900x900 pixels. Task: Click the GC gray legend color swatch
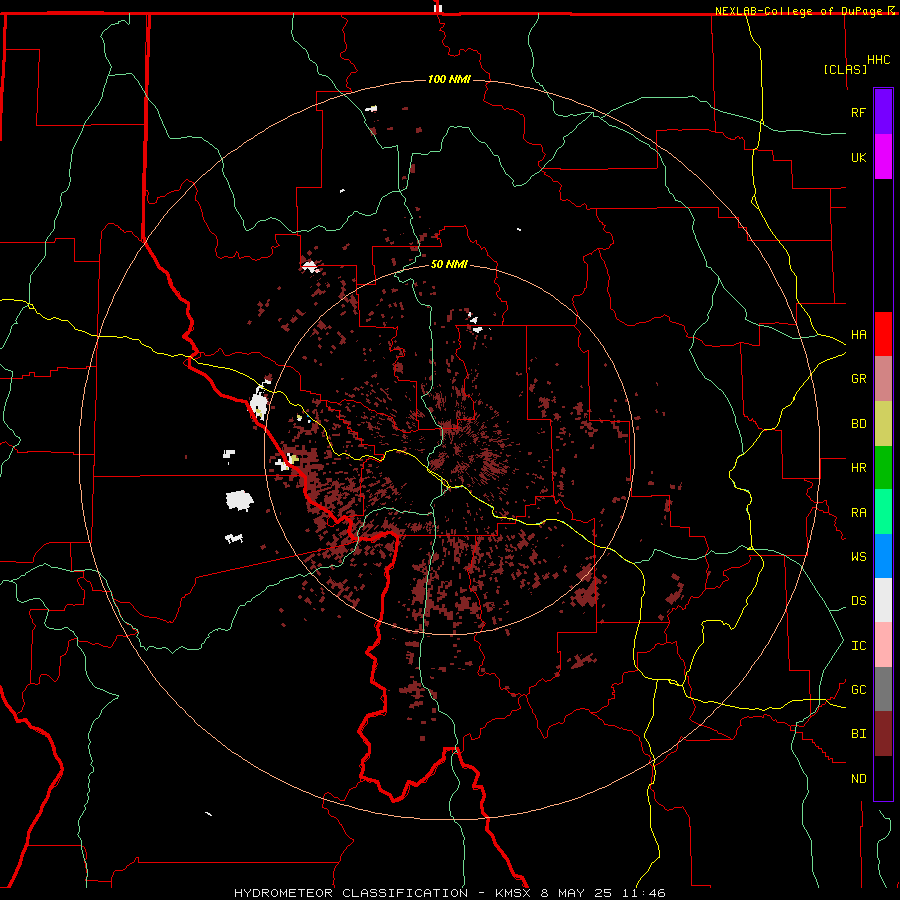point(883,689)
